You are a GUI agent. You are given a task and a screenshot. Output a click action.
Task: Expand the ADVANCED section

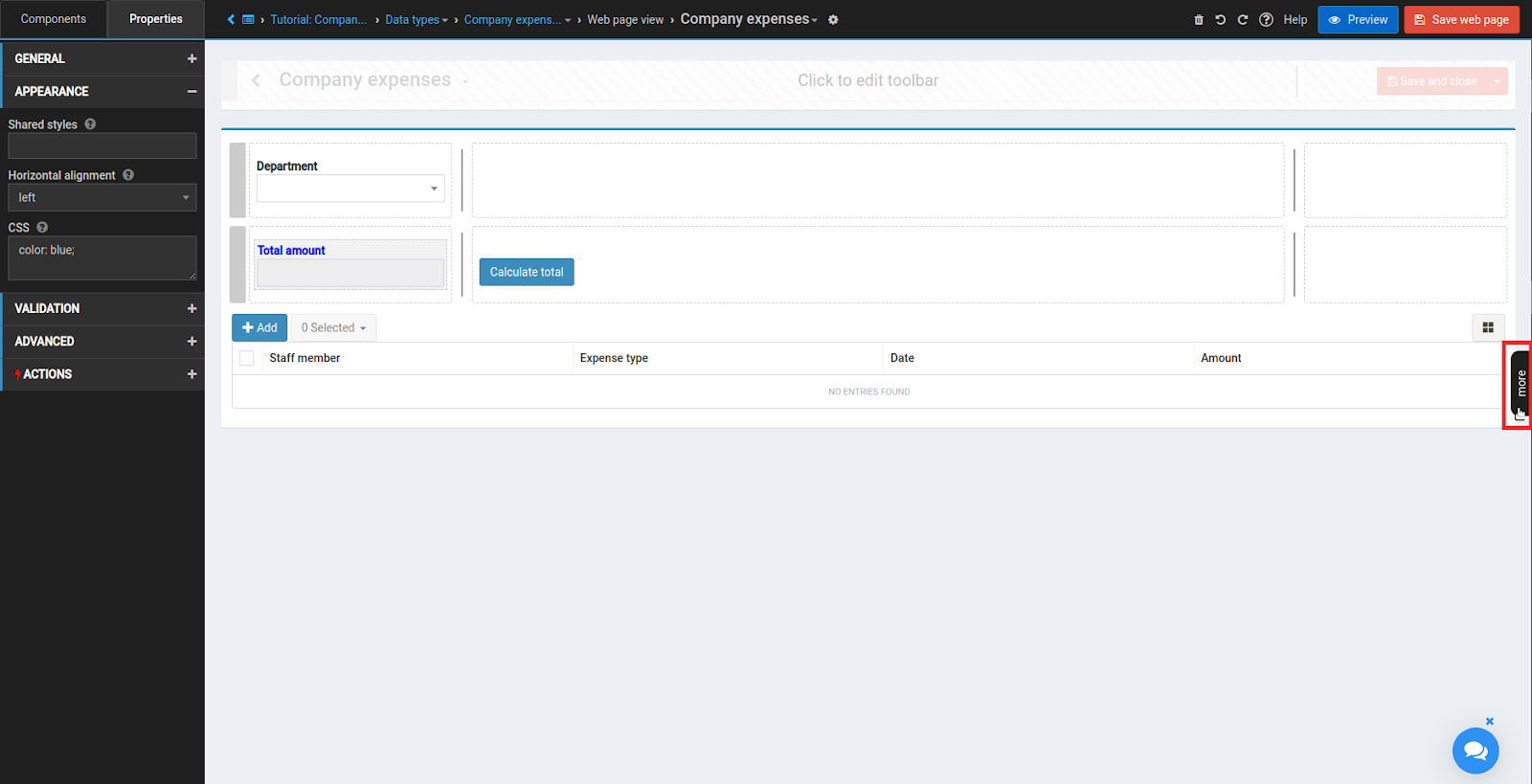191,341
